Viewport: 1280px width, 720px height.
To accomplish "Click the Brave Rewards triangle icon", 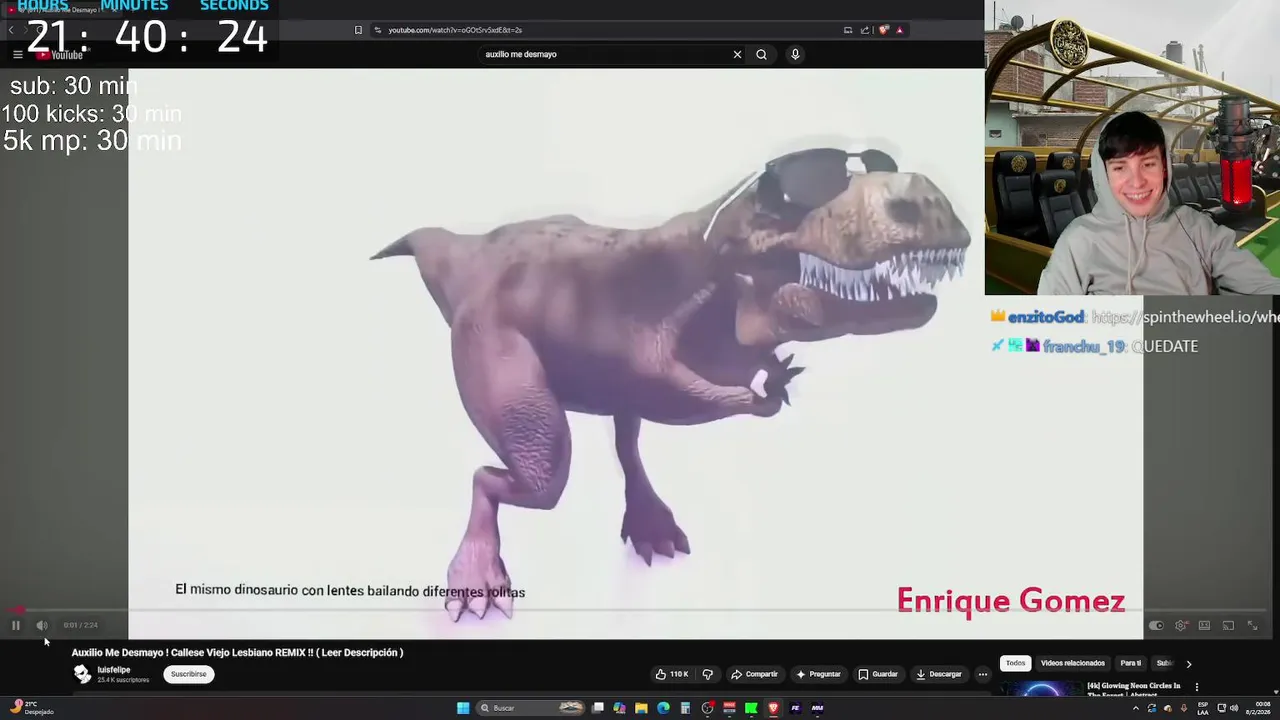I will click(899, 30).
